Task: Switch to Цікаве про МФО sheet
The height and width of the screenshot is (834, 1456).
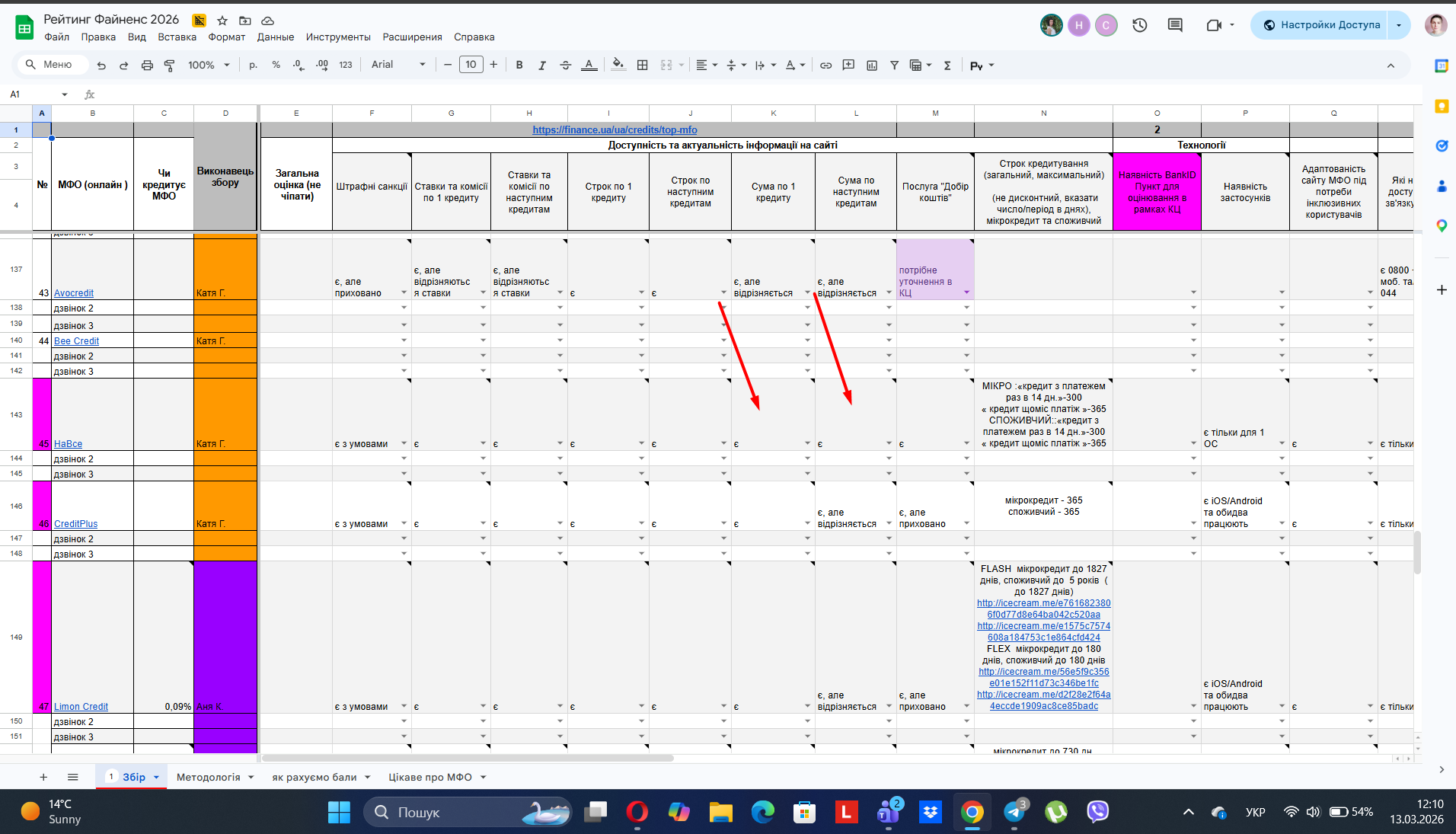Action: click(430, 778)
